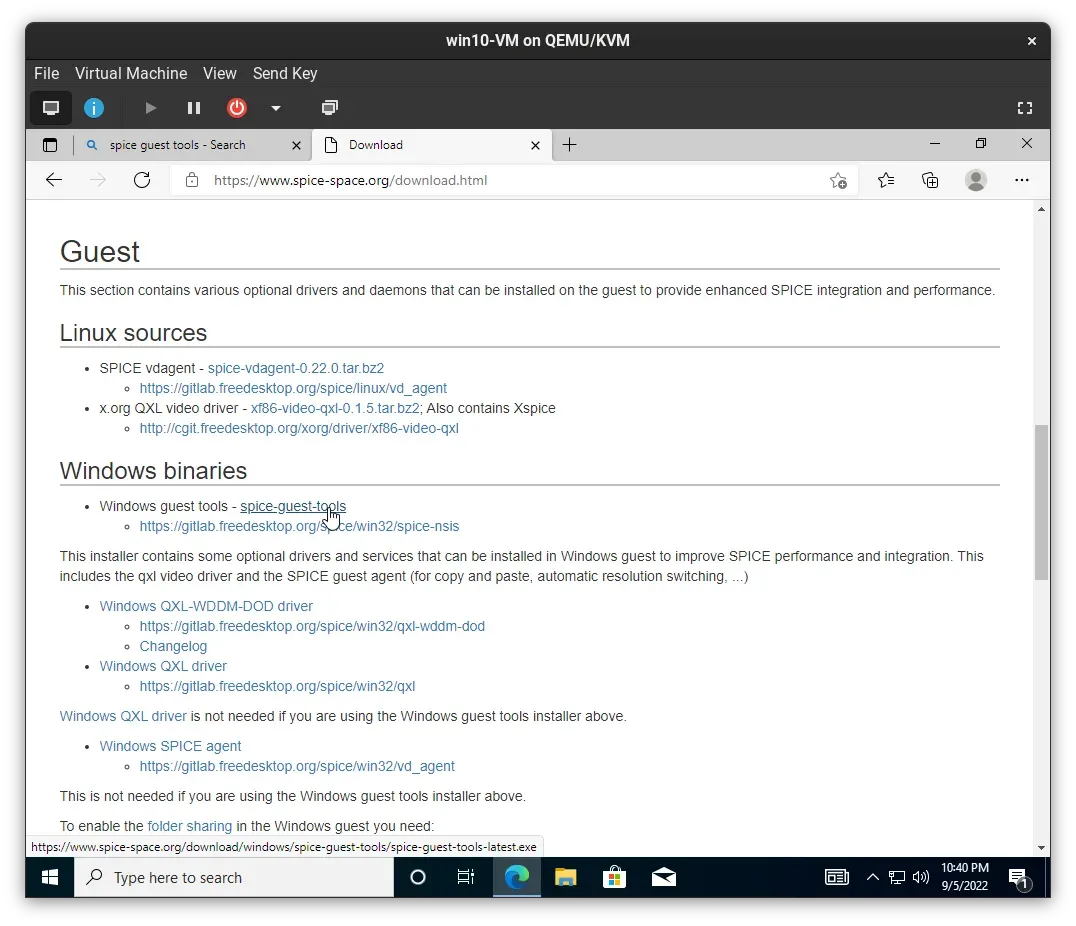Open Edge settings and more menu
Image resolution: width=1076 pixels, height=926 pixels.
click(1022, 181)
